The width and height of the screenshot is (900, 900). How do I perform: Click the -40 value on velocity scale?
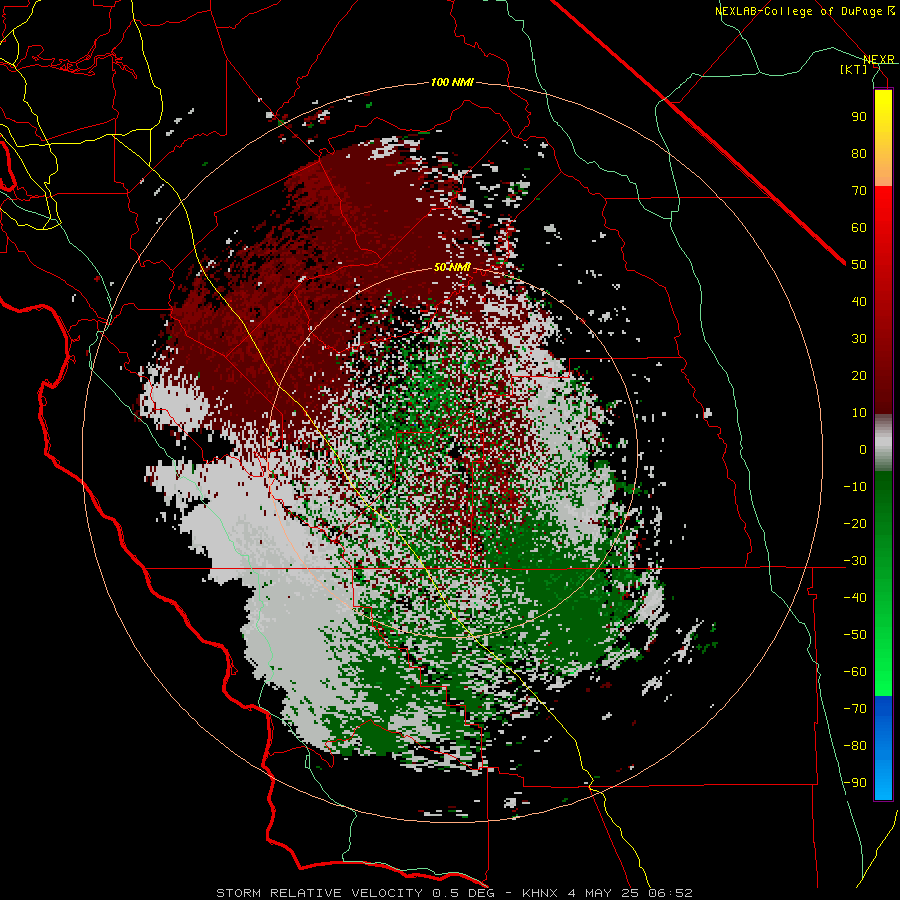[x=855, y=598]
